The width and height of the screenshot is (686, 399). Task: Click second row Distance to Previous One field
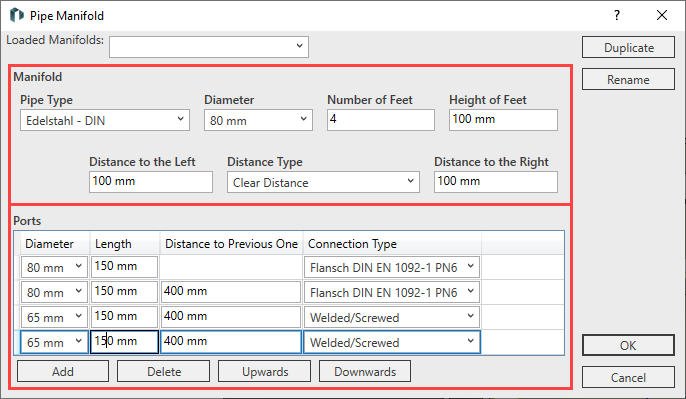231,291
